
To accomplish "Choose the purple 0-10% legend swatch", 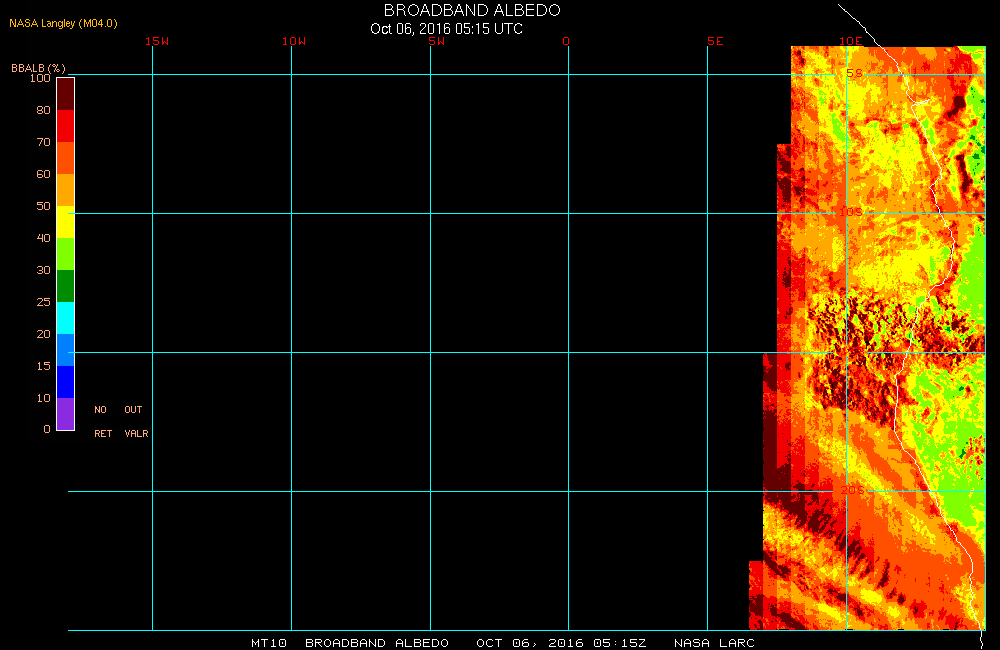I will pyautogui.click(x=65, y=414).
